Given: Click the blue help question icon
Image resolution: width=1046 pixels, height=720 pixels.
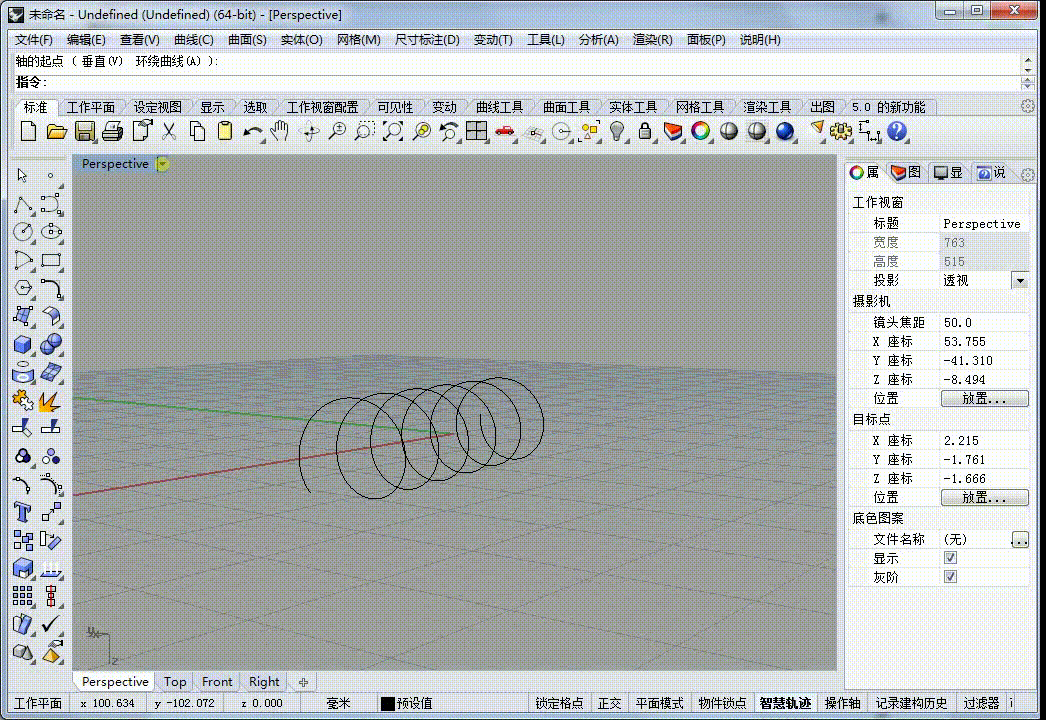Looking at the screenshot, I should (x=897, y=131).
